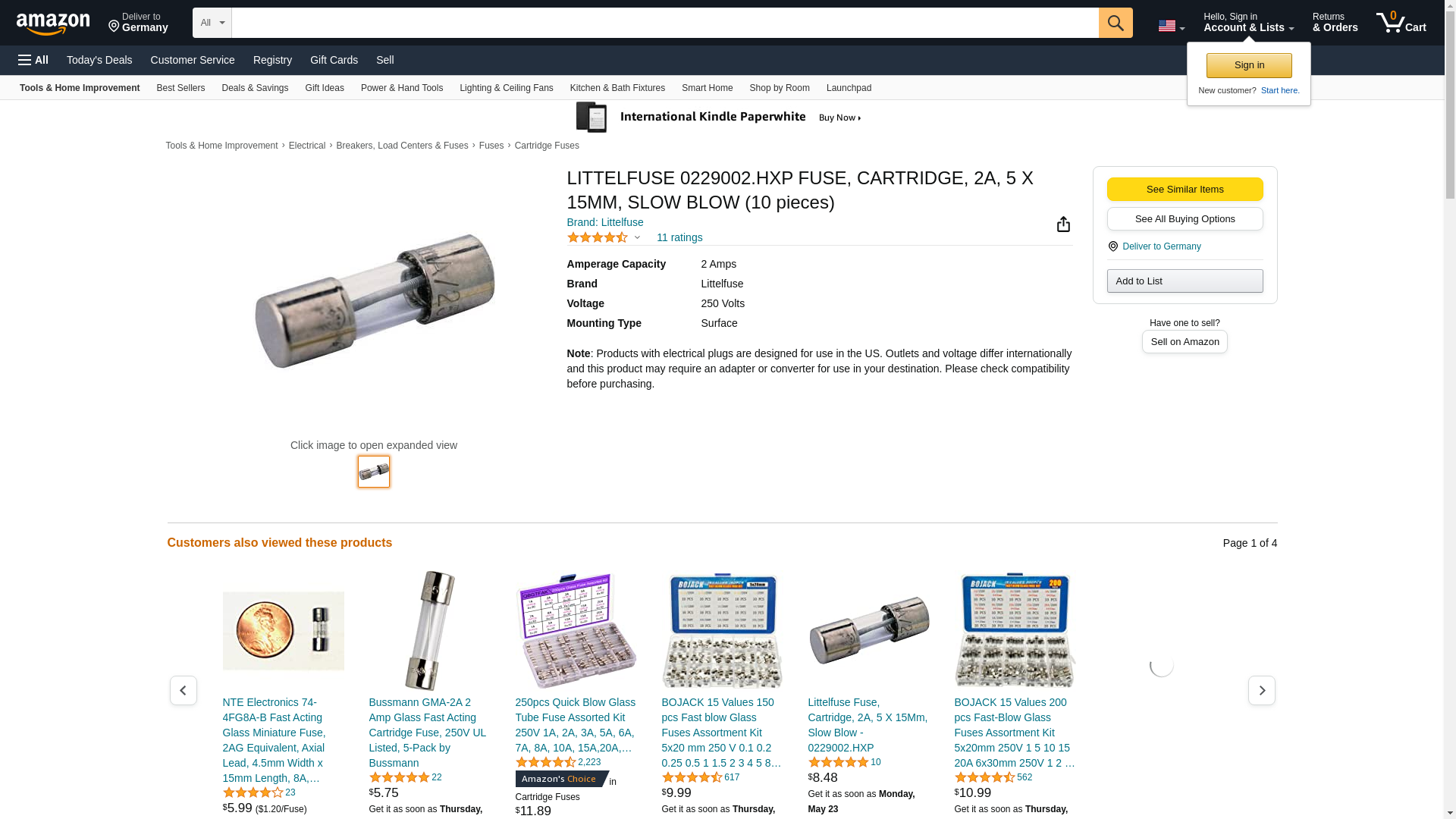Click the See Similar Items button
The height and width of the screenshot is (819, 1456).
pyautogui.click(x=1185, y=190)
